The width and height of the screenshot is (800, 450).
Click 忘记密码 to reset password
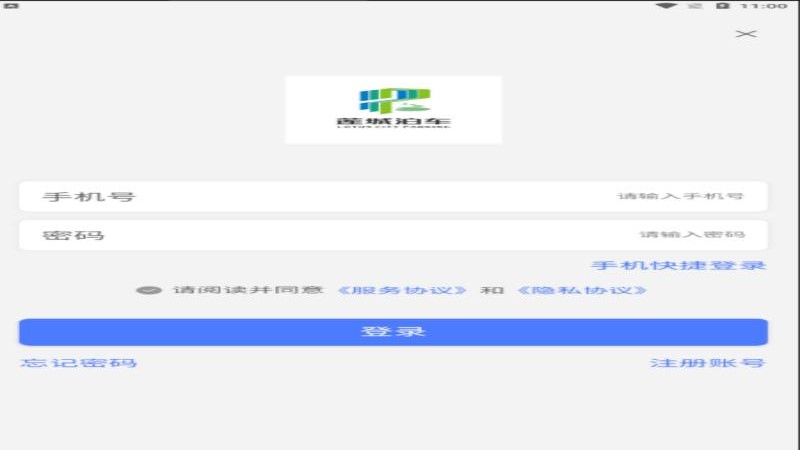pyautogui.click(x=79, y=362)
